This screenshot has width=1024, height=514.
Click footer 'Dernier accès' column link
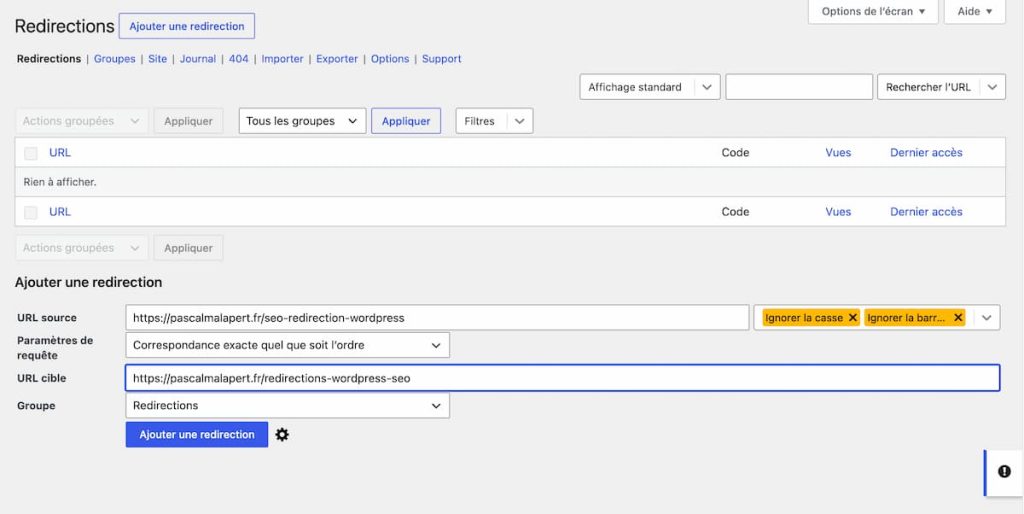pos(926,212)
